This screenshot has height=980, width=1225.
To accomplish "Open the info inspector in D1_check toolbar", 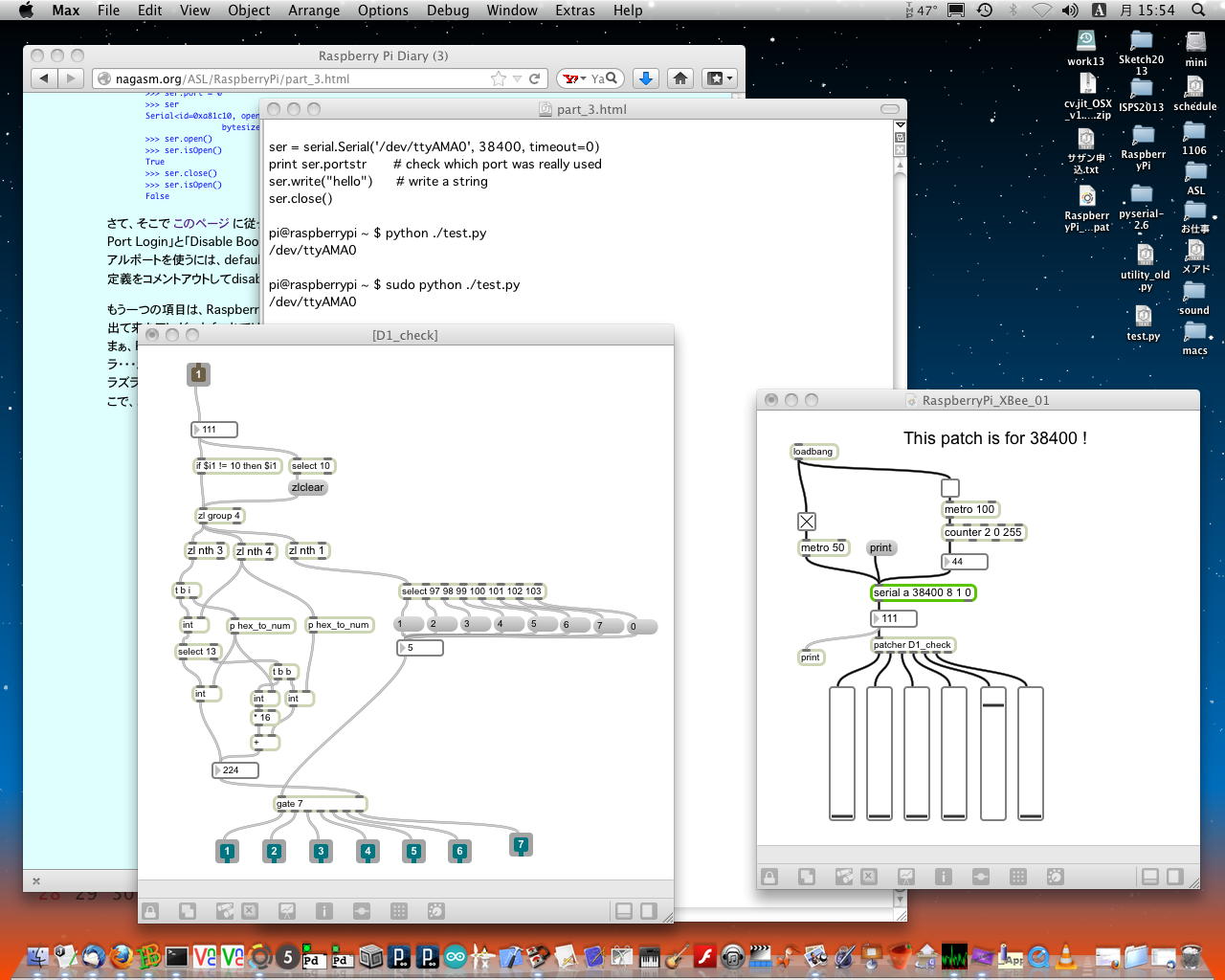I will point(324,912).
